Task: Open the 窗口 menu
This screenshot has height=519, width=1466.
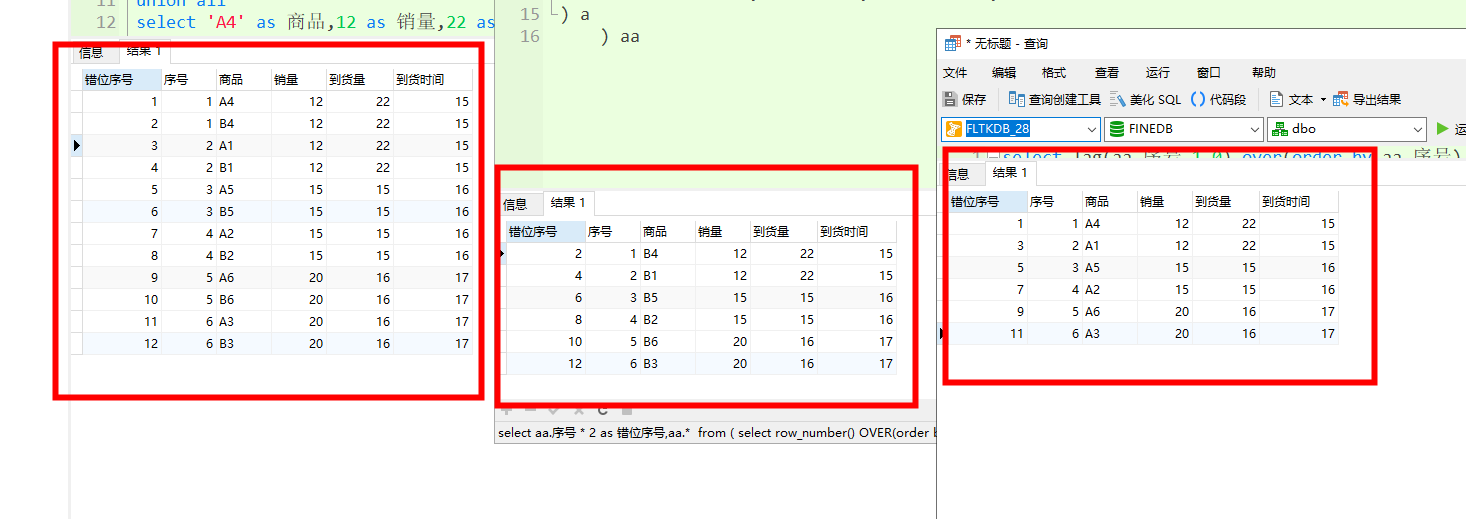Action: [1209, 72]
